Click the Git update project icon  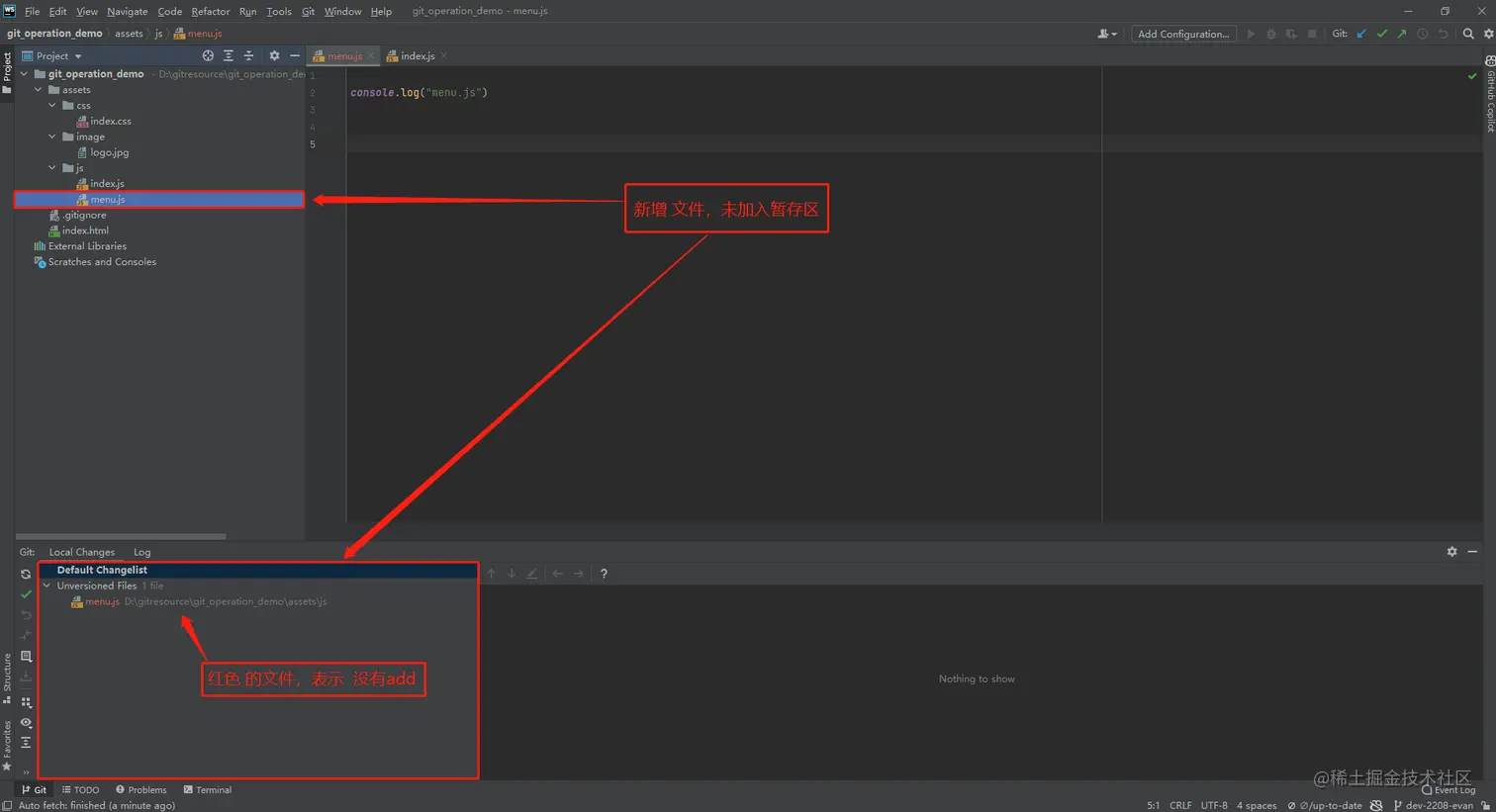point(1359,33)
